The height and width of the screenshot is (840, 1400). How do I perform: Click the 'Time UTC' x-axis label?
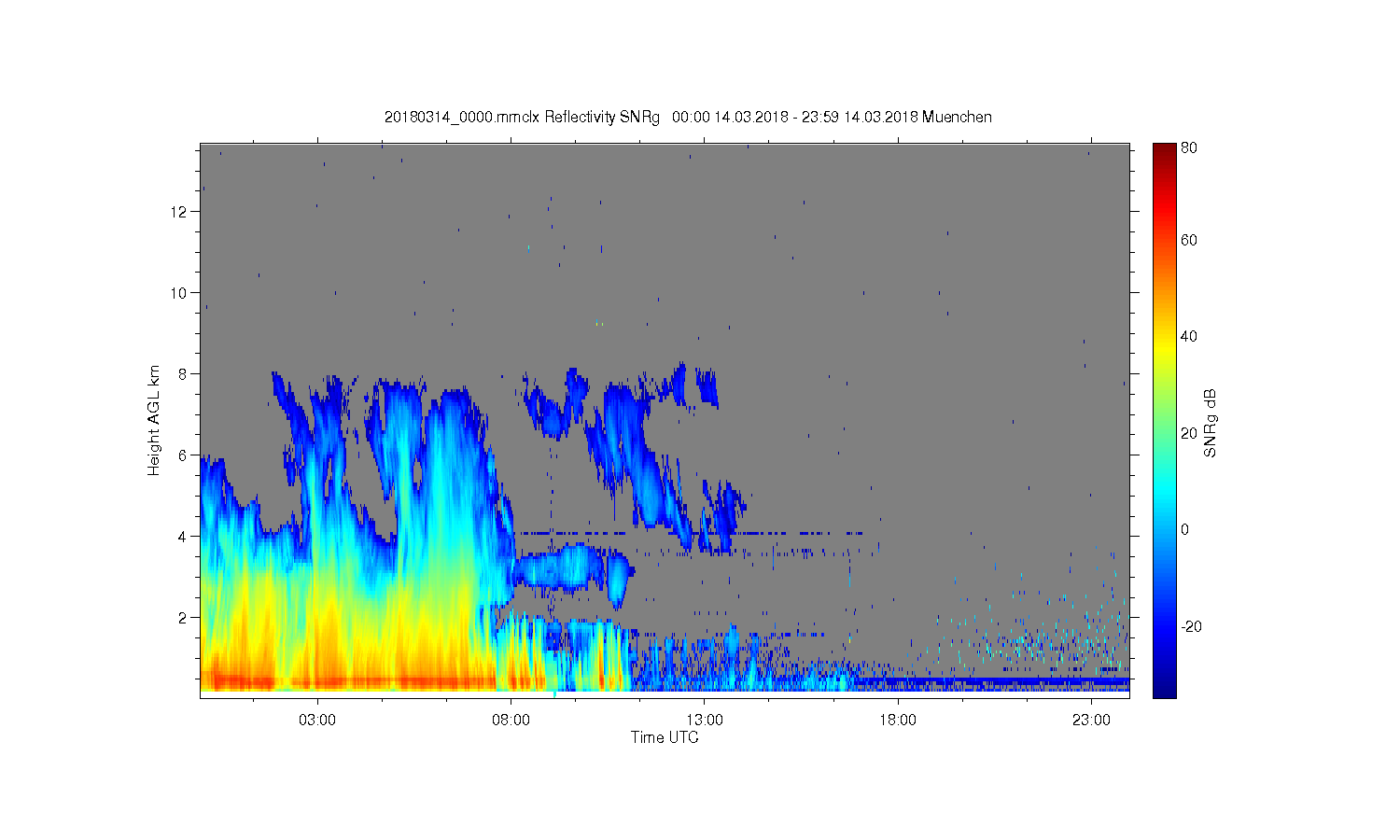[x=665, y=737]
